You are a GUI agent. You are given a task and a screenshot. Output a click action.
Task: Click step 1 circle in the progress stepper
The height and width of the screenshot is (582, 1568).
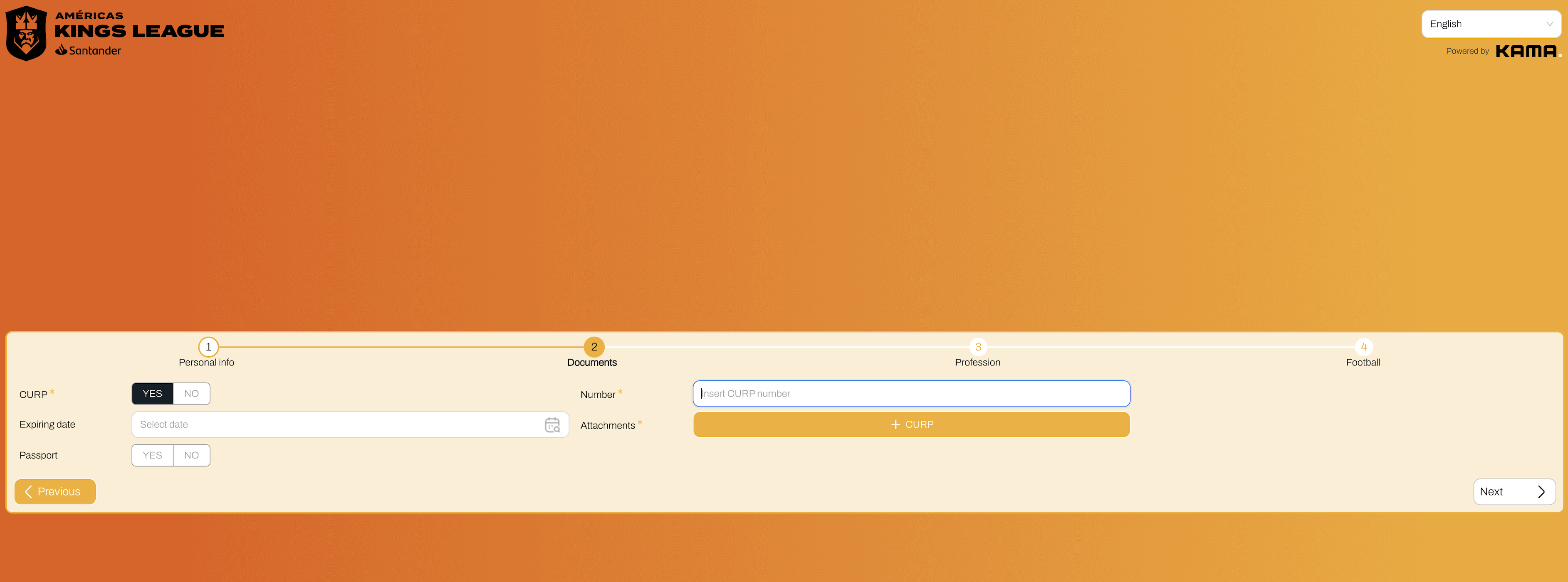(x=208, y=347)
